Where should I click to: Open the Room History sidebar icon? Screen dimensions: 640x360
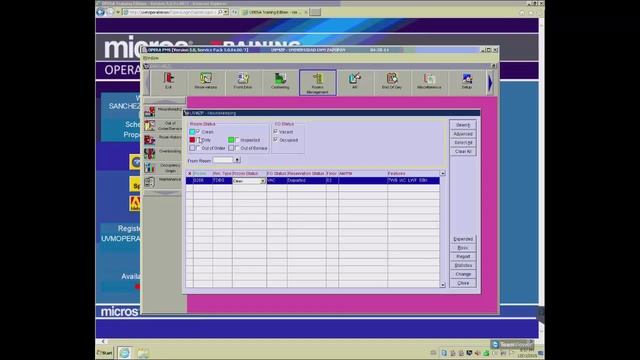click(x=150, y=140)
